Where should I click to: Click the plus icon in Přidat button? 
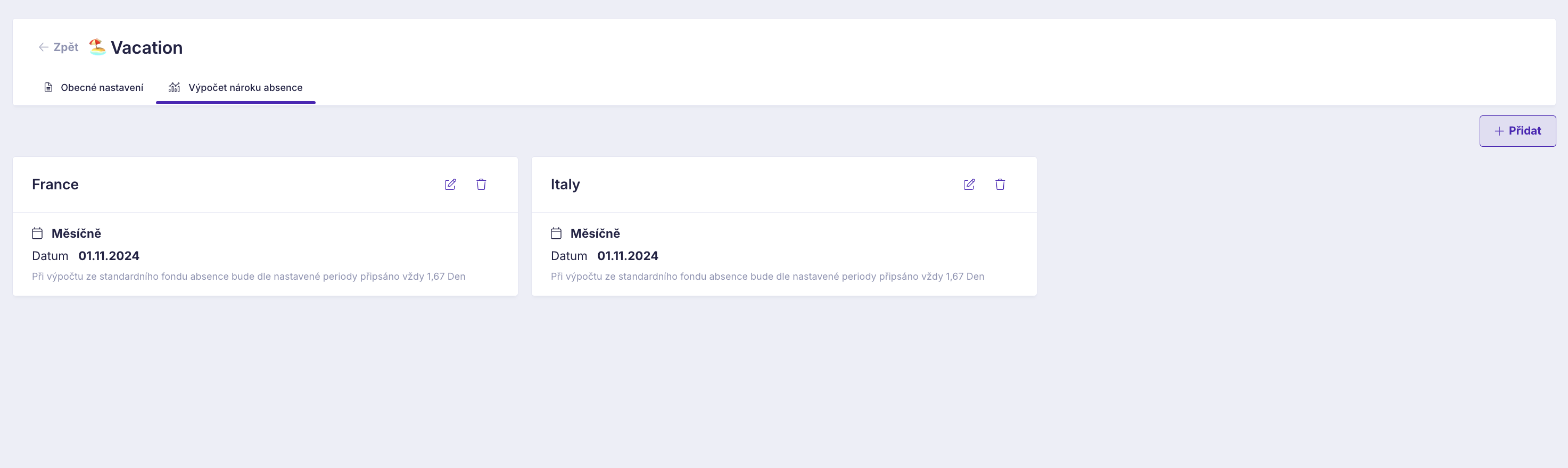pos(1499,131)
